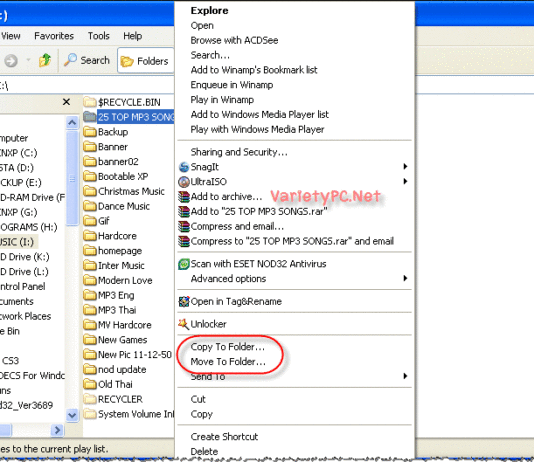The image size is (534, 462).
Task: Expand the SnagIt submenu arrow
Action: coord(405,166)
